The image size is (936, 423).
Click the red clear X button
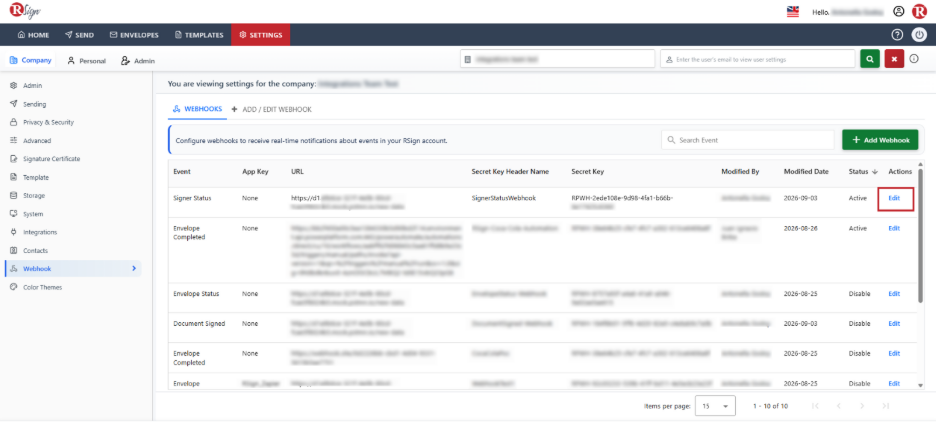click(894, 59)
